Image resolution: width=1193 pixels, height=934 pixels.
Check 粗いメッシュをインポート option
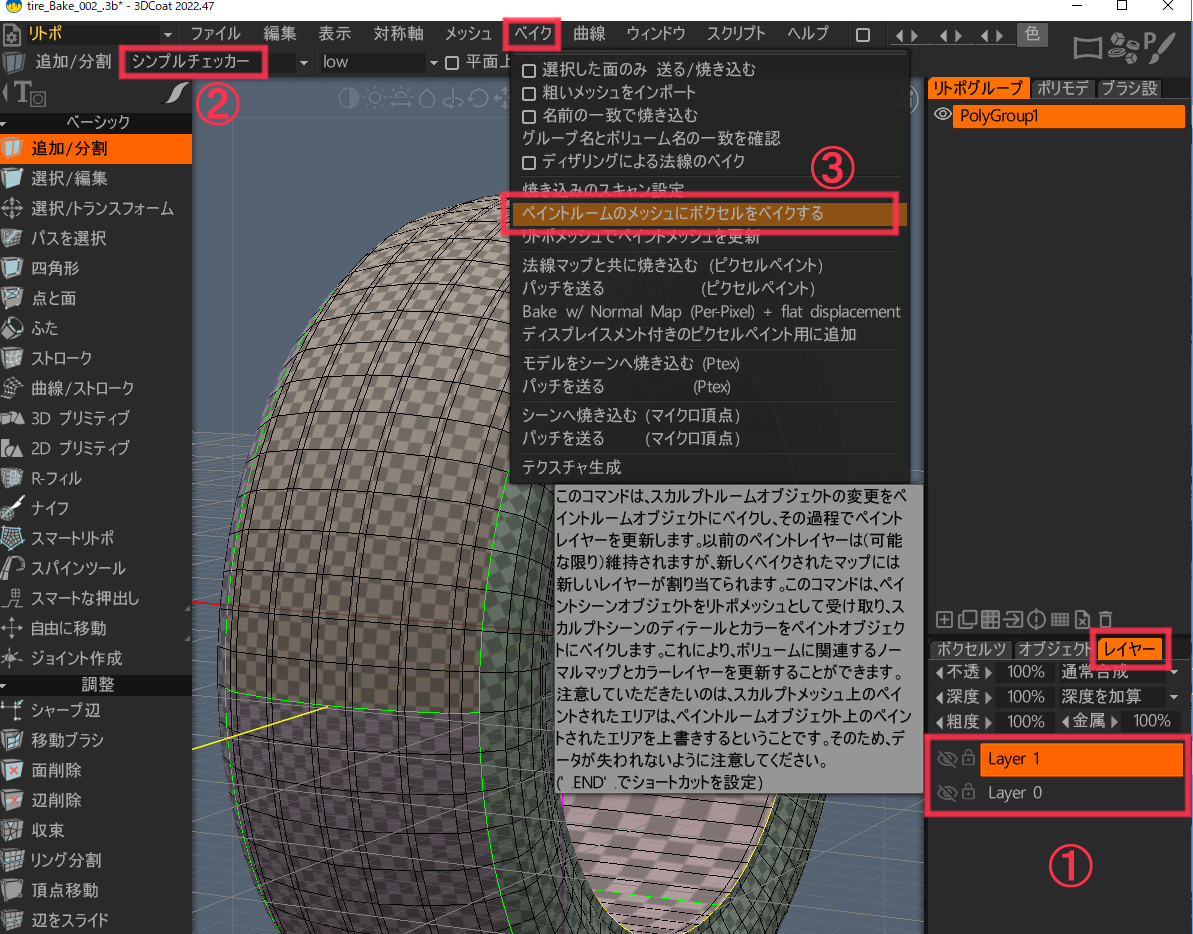(530, 94)
